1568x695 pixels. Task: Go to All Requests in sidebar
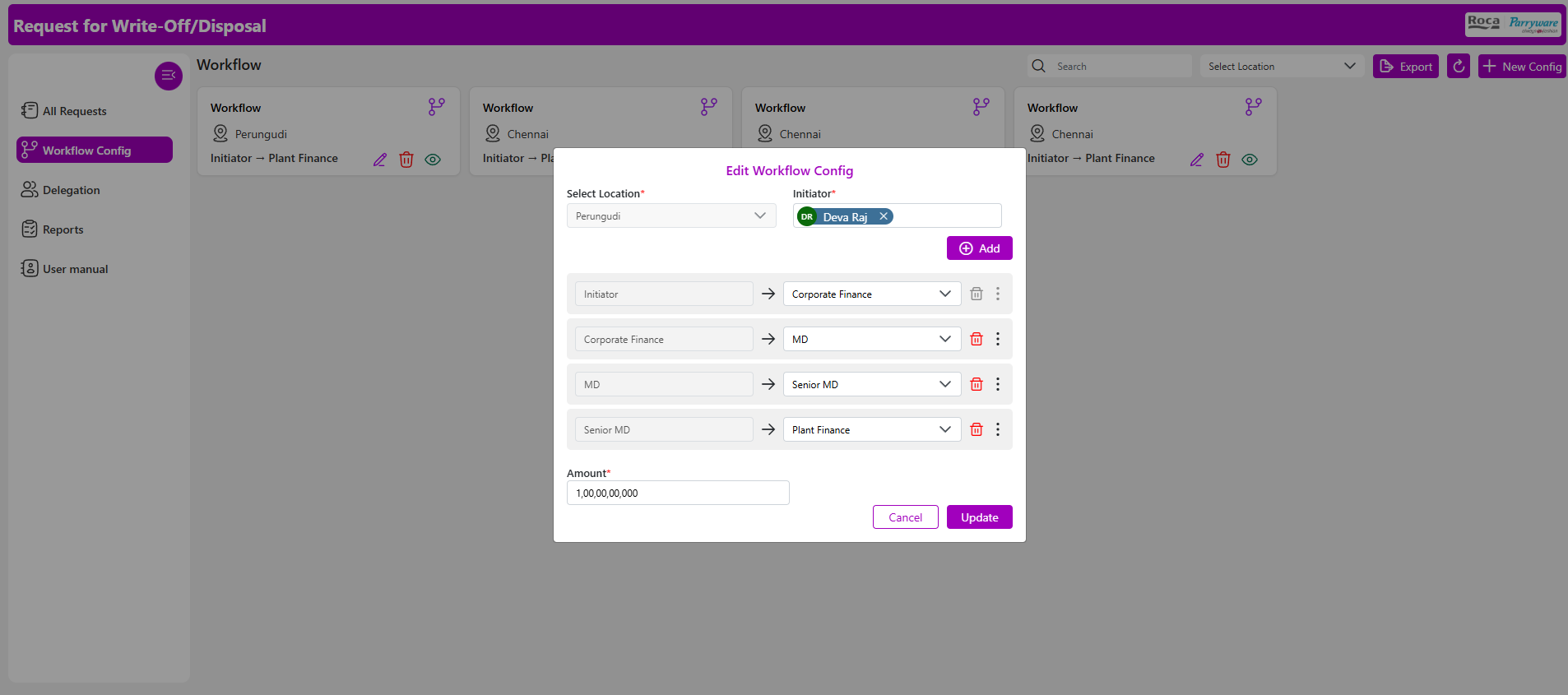75,111
